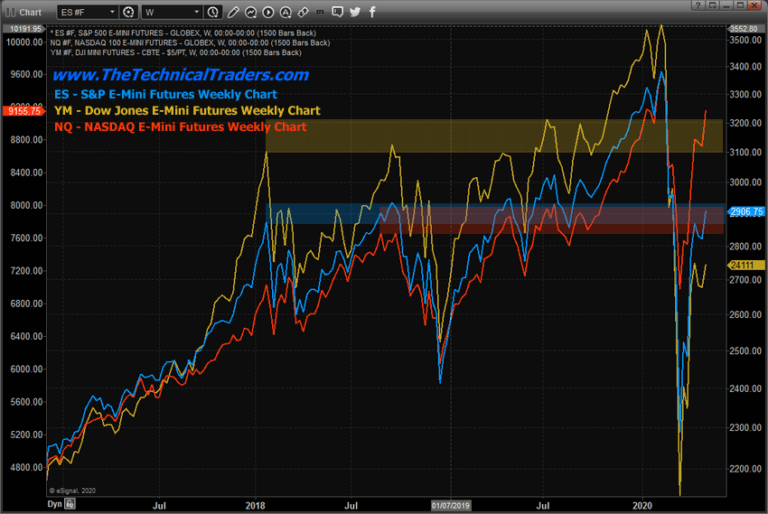Open the question mark help button
The height and width of the screenshot is (514, 768).
point(697,5)
